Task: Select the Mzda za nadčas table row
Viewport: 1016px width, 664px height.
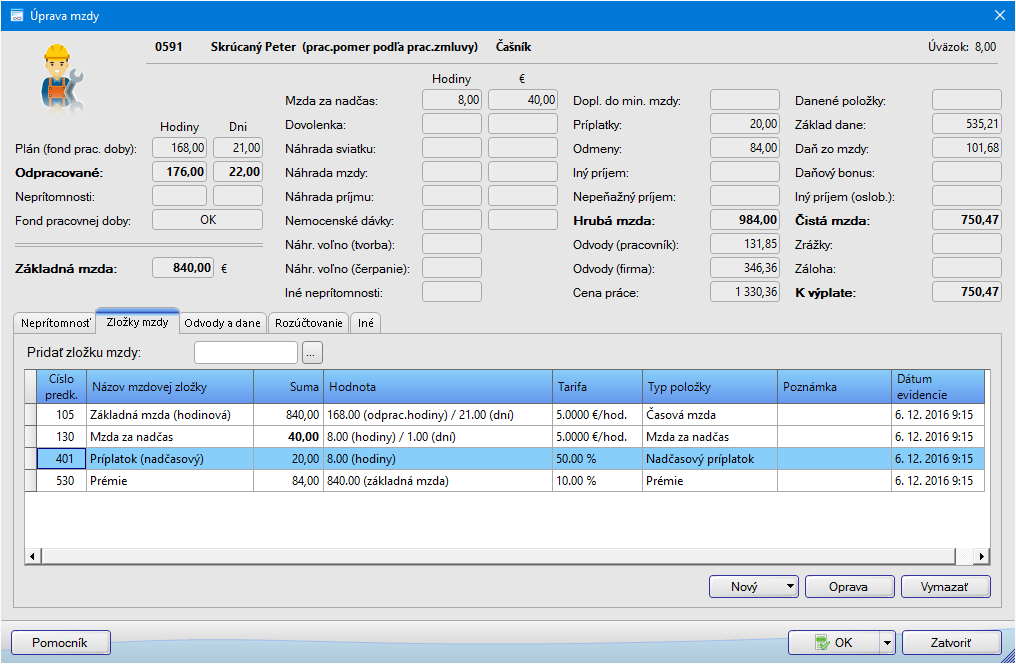Action: click(x=505, y=437)
